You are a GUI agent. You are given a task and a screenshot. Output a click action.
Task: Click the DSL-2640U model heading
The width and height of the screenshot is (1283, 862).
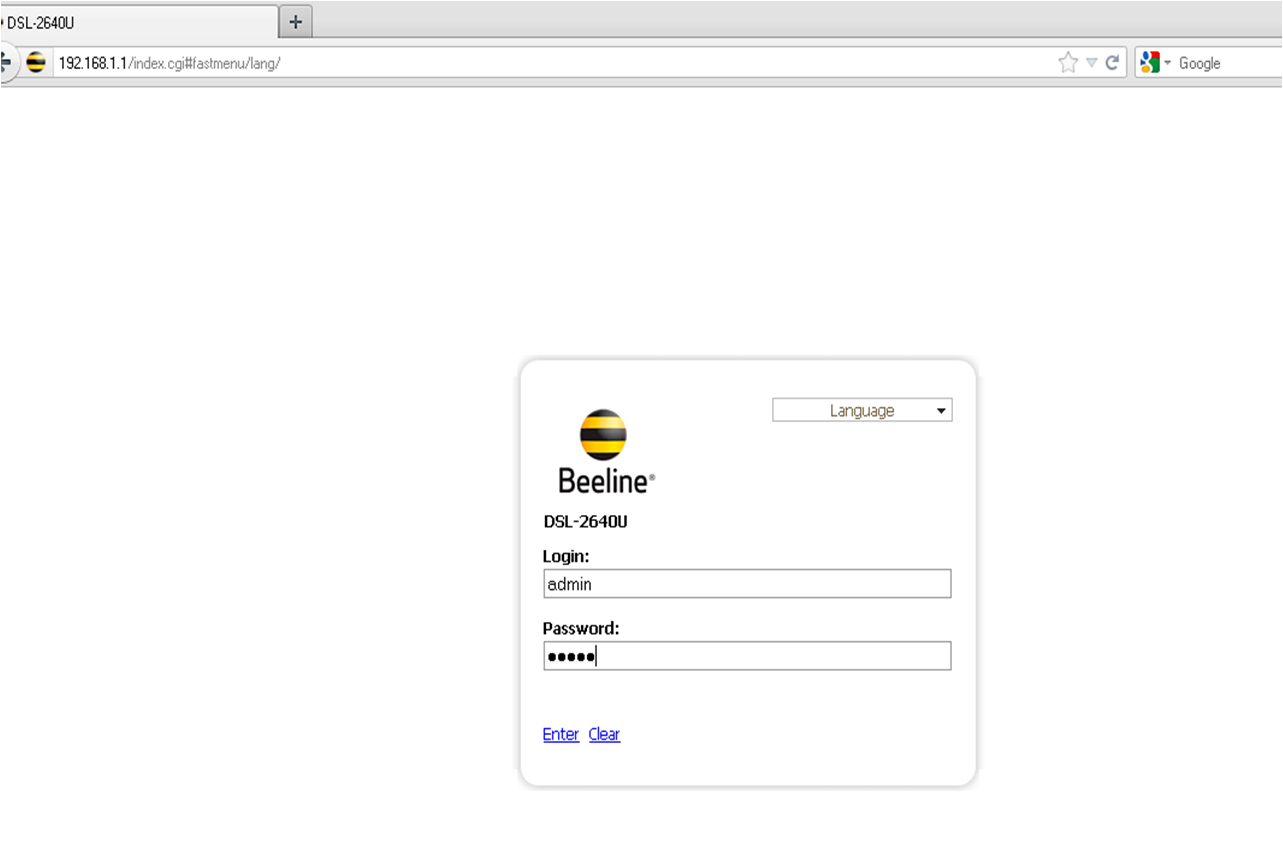coord(585,521)
